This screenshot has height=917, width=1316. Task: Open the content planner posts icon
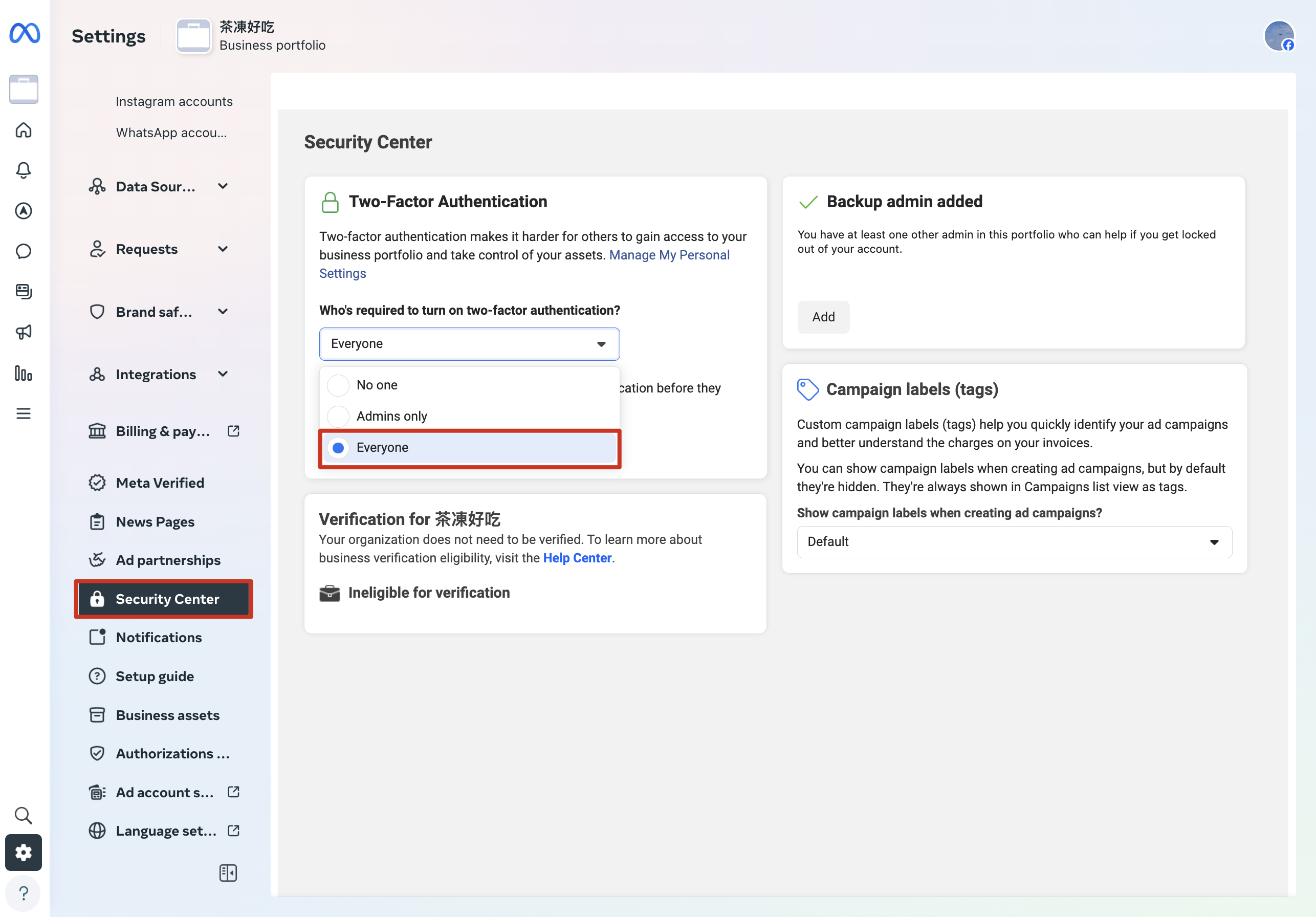pyautogui.click(x=24, y=292)
